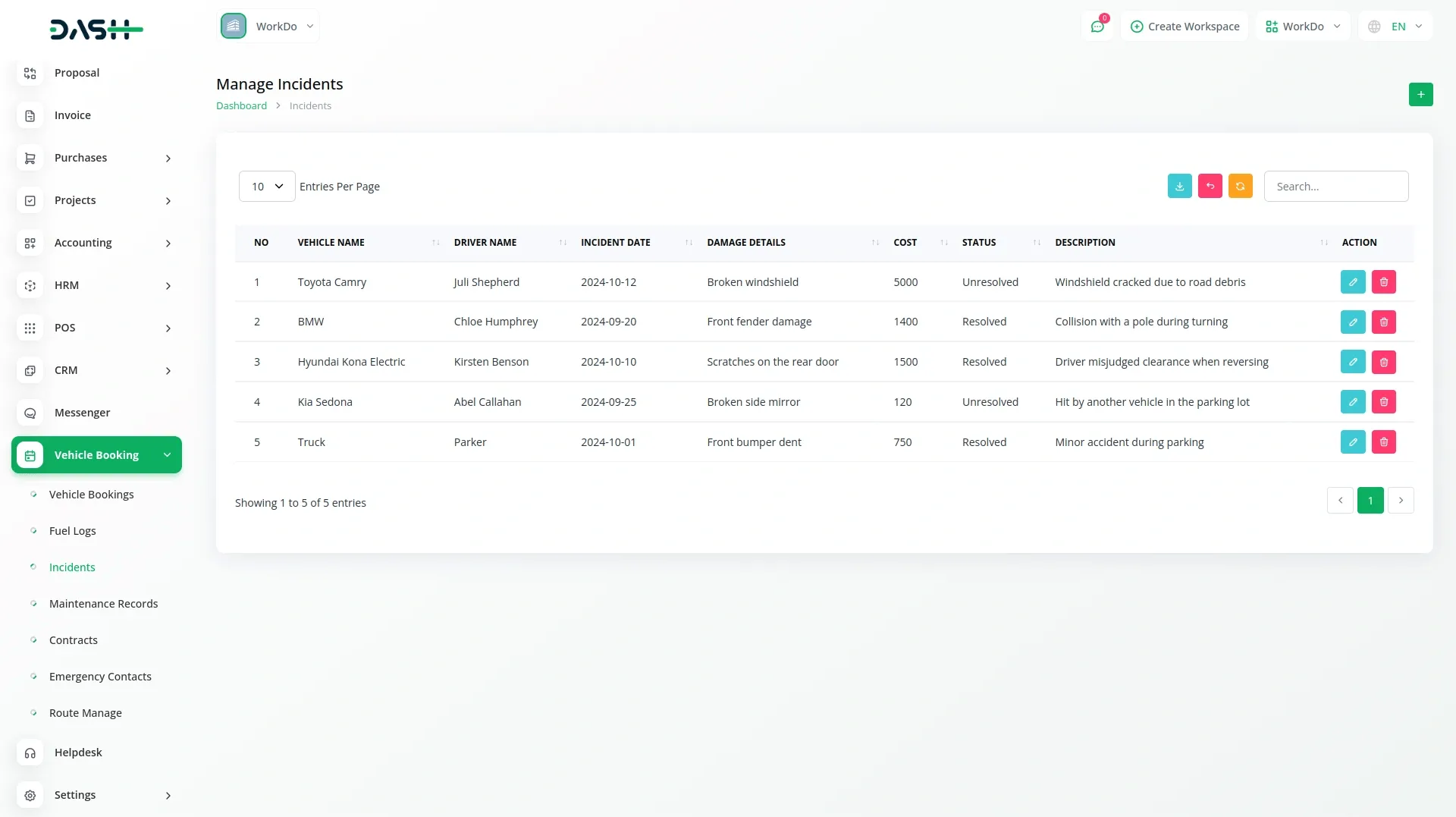The height and width of the screenshot is (817, 1456).
Task: Click the green add incident plus button
Action: pyautogui.click(x=1420, y=95)
